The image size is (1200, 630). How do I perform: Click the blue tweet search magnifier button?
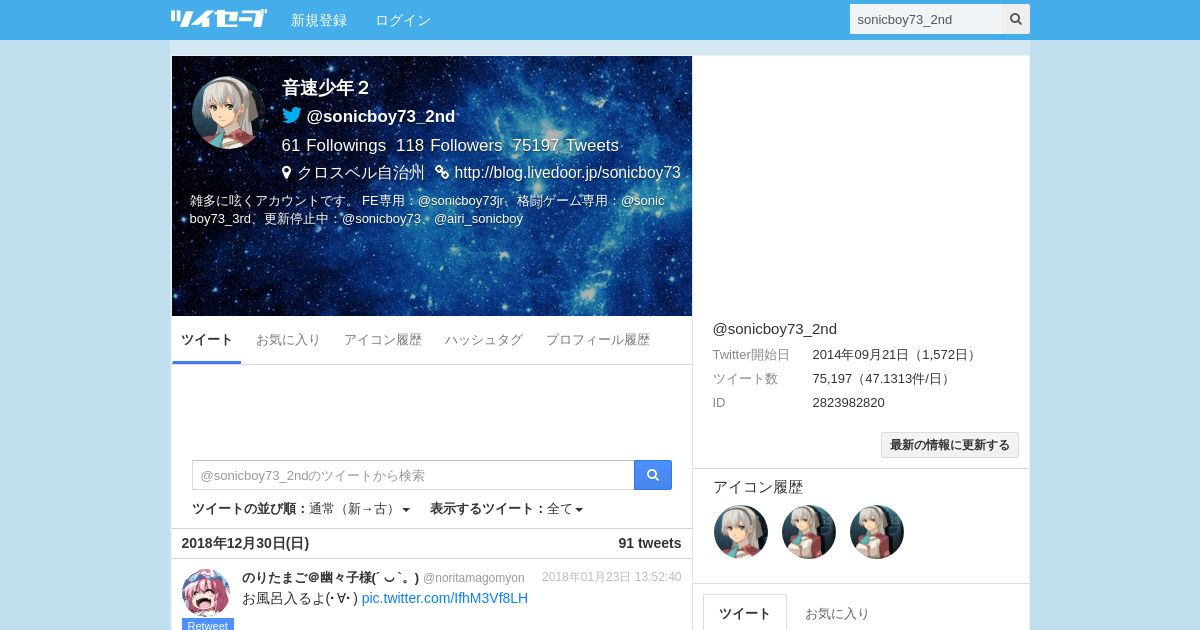pos(653,475)
